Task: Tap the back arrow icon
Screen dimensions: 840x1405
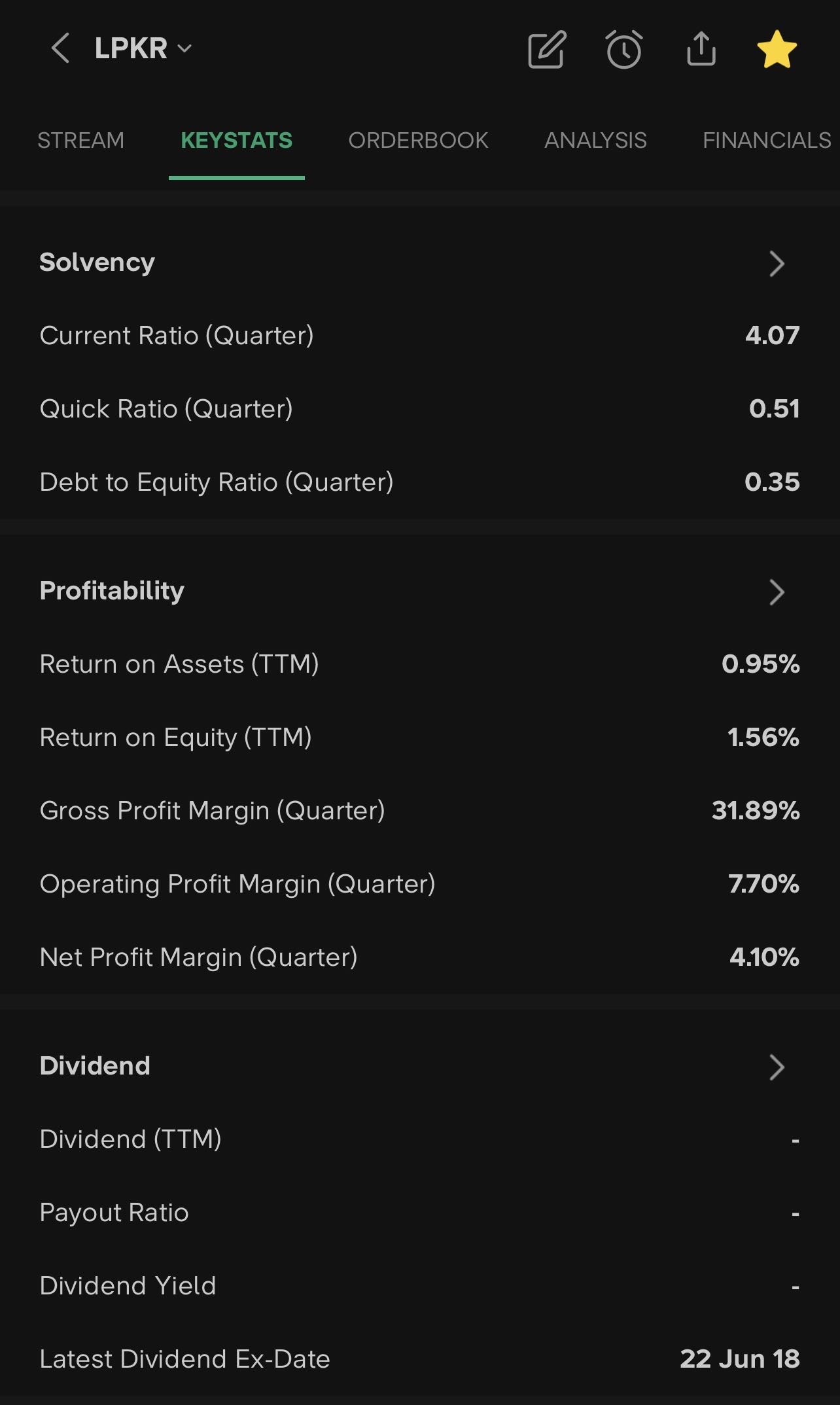Action: click(60, 48)
